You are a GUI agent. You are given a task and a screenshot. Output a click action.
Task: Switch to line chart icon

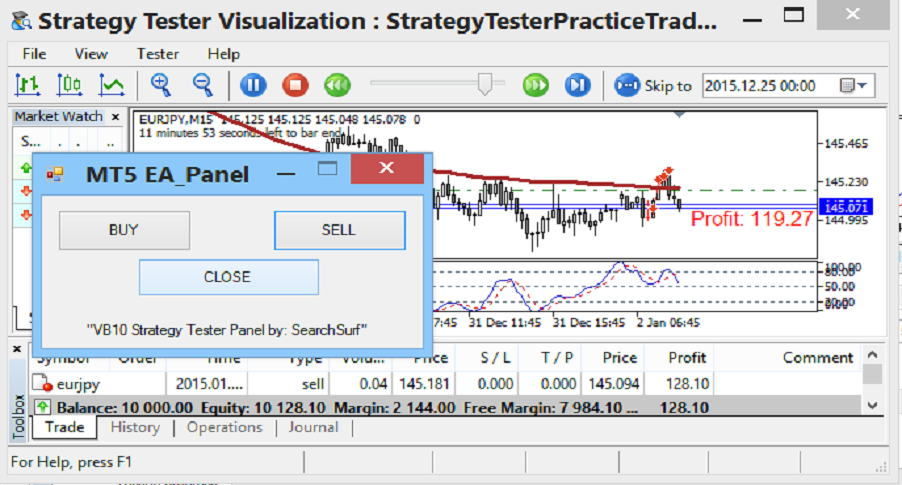coord(112,85)
